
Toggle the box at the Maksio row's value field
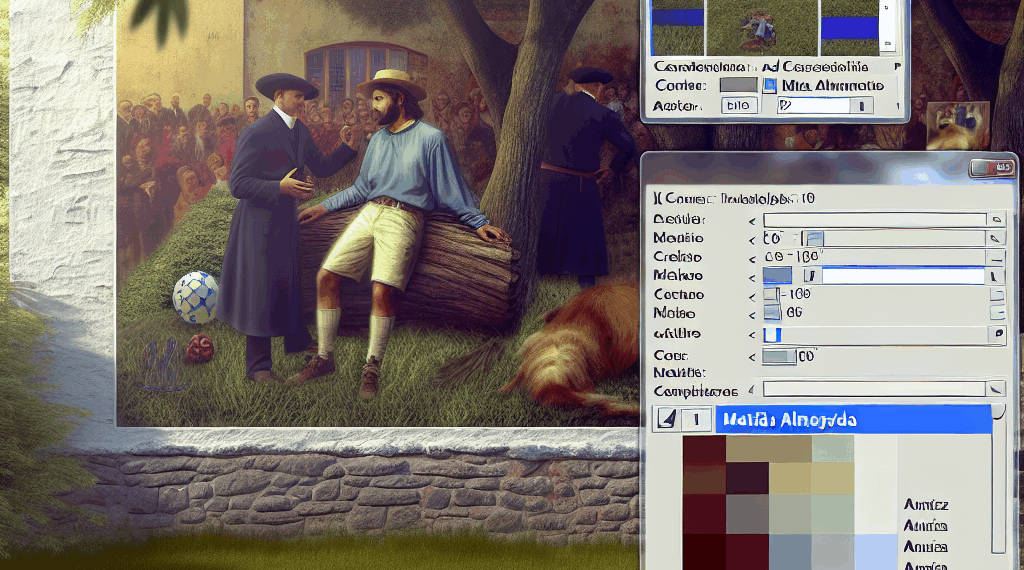(x=815, y=239)
